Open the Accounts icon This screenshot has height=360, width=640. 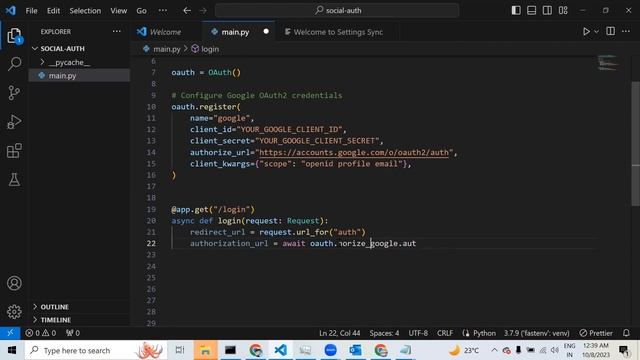14,283
